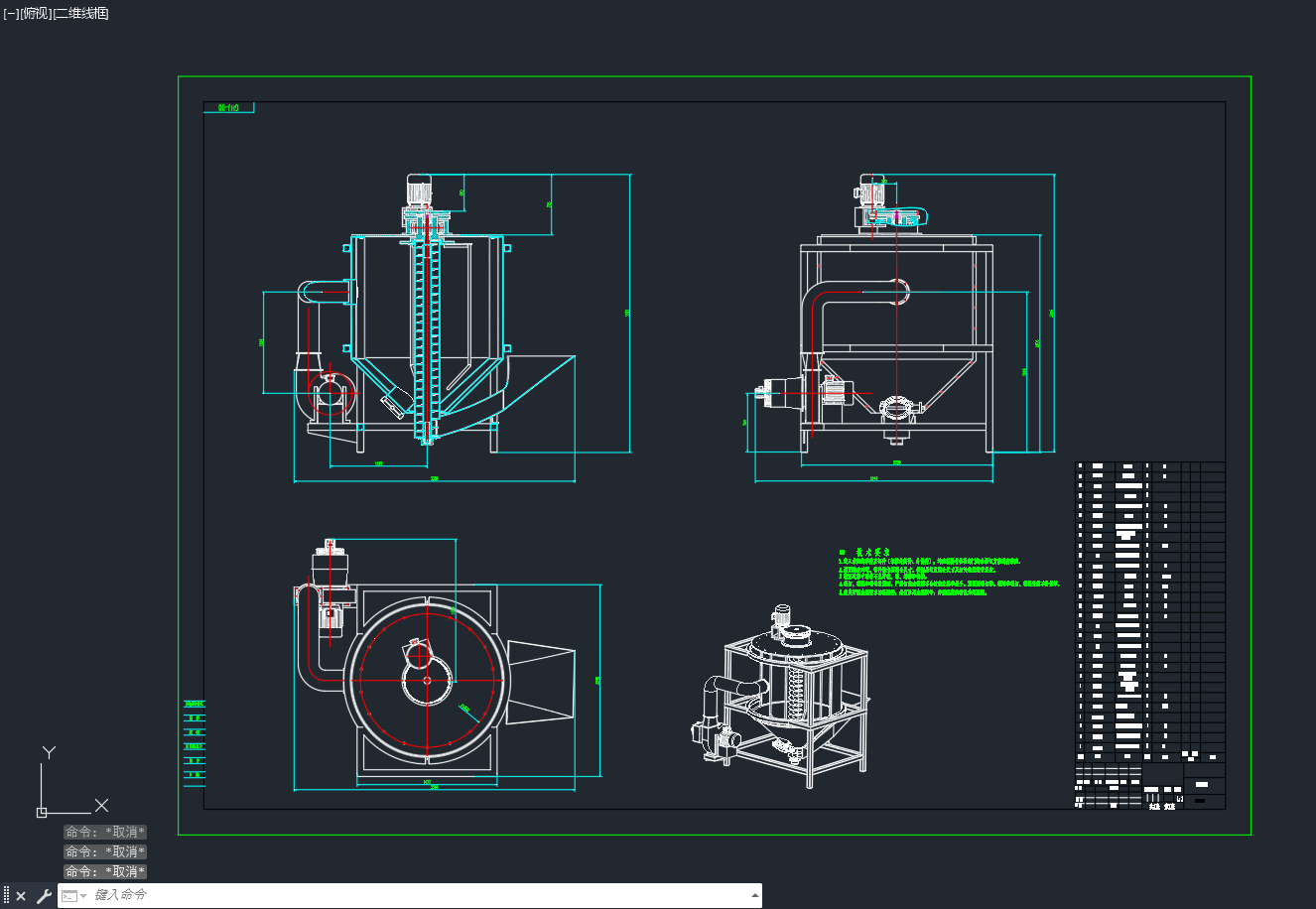Open the [二维线框] visual style menu
The width and height of the screenshot is (1316, 909).
coord(80,14)
